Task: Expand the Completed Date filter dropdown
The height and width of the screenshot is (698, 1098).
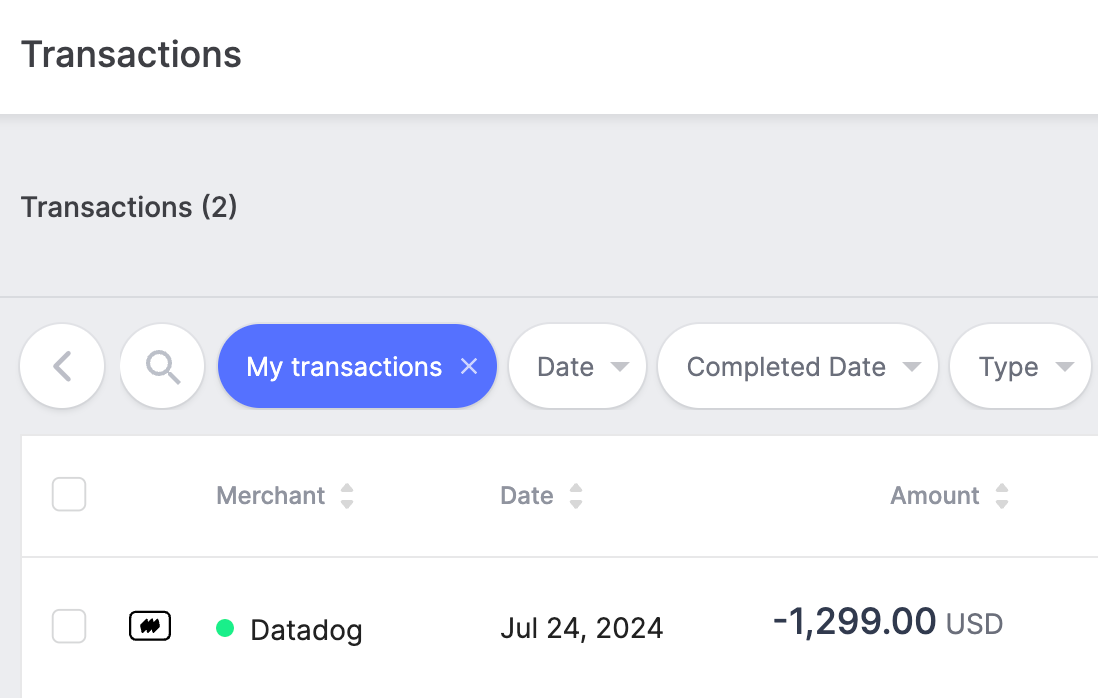Action: tap(798, 367)
